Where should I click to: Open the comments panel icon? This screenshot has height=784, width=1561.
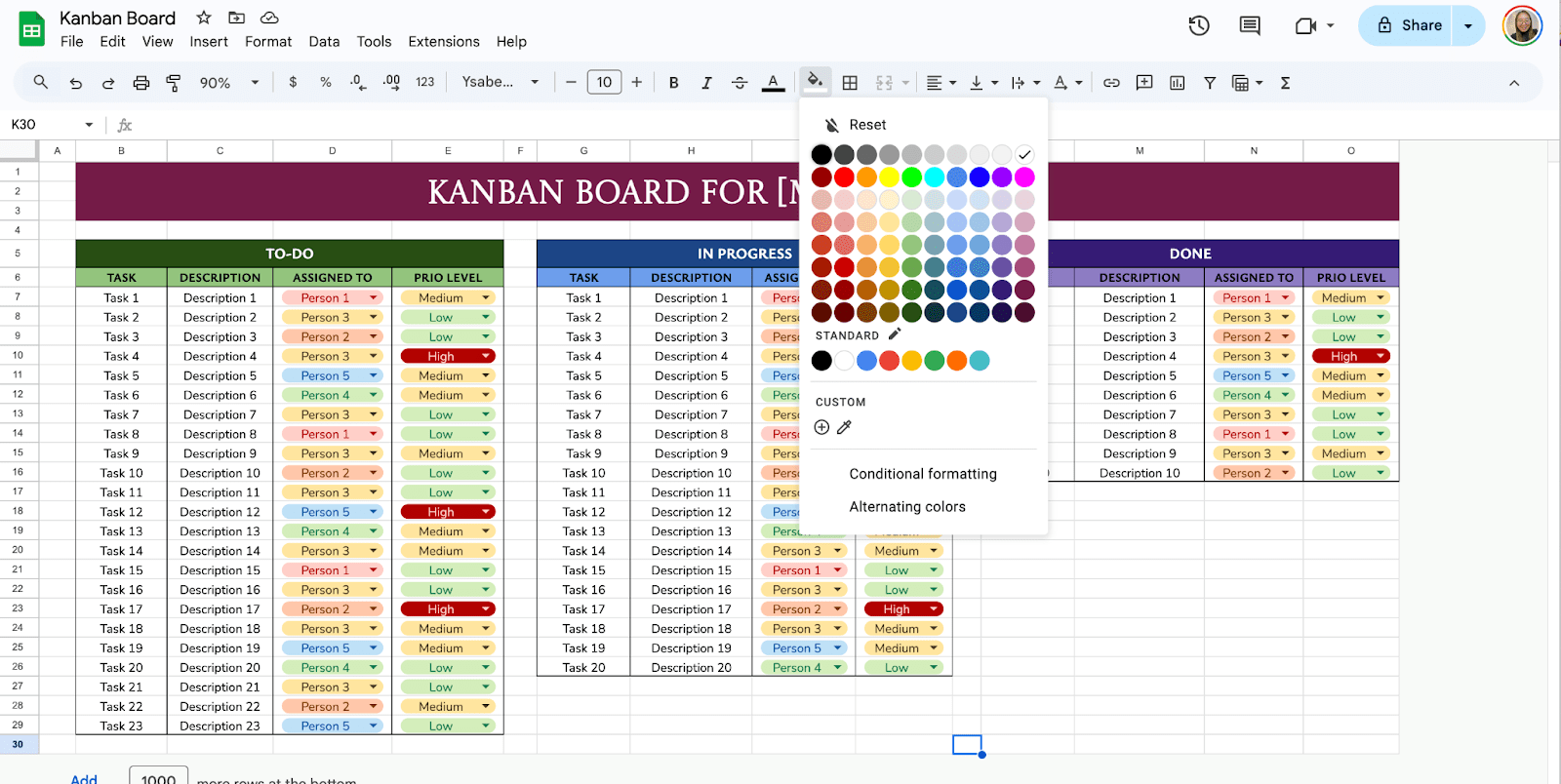(1250, 26)
